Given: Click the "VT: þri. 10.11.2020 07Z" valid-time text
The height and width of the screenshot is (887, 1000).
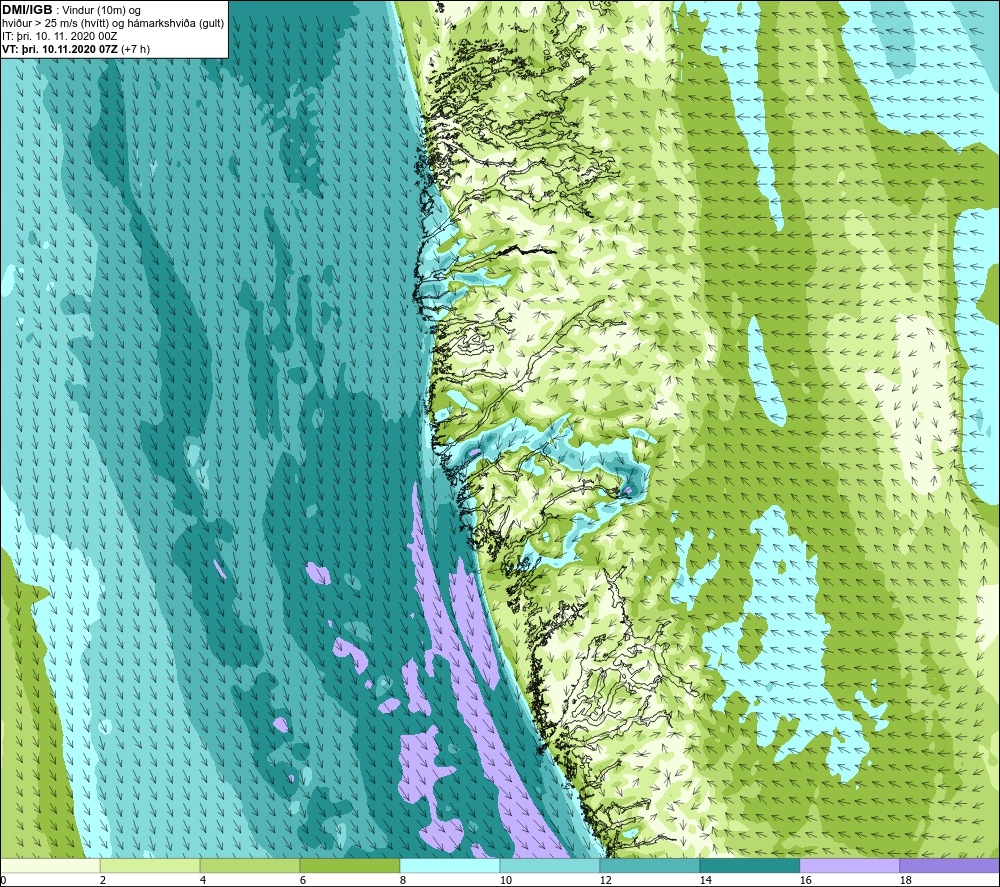Looking at the screenshot, I should coord(59,49).
